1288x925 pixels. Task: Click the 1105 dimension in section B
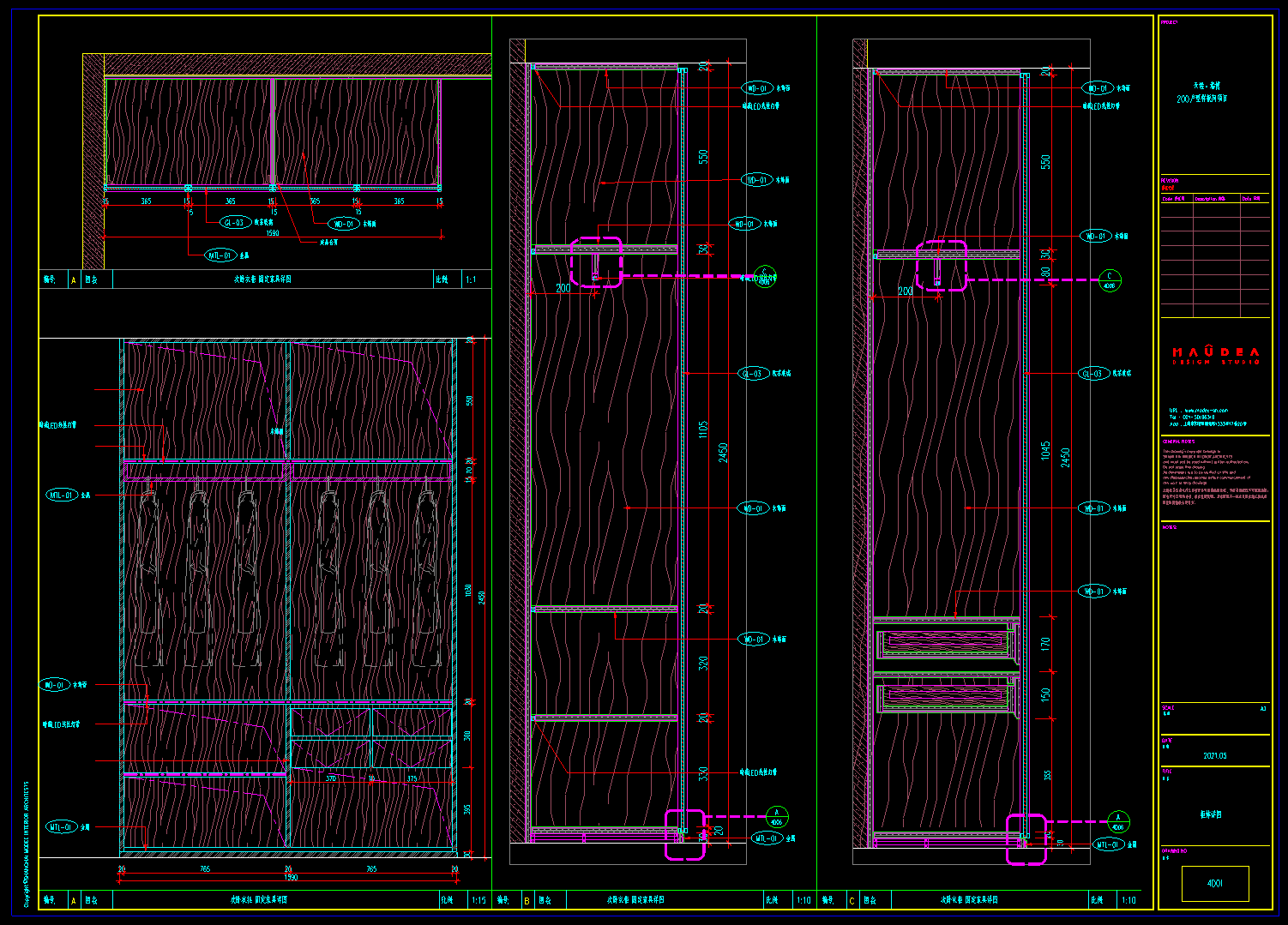click(704, 430)
